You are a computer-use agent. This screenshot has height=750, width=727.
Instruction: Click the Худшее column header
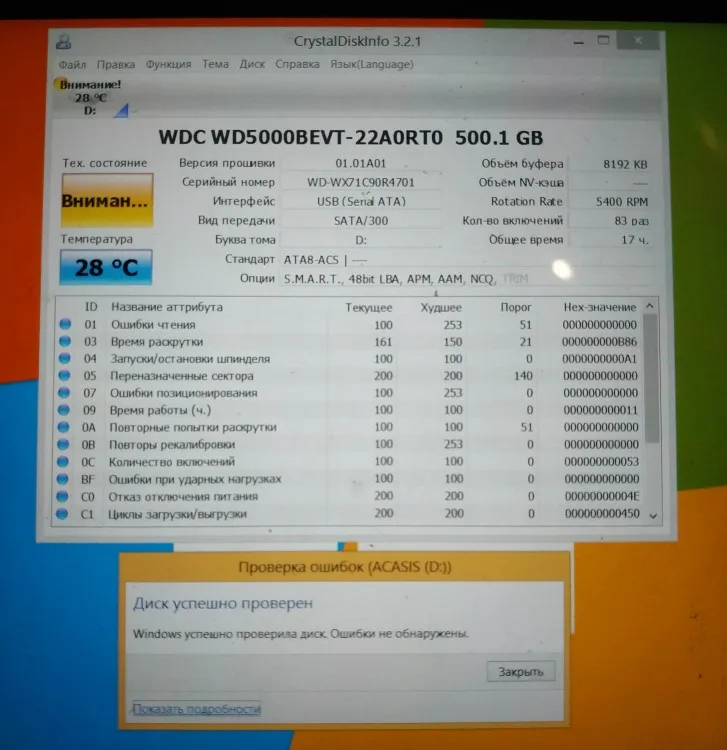point(441,308)
